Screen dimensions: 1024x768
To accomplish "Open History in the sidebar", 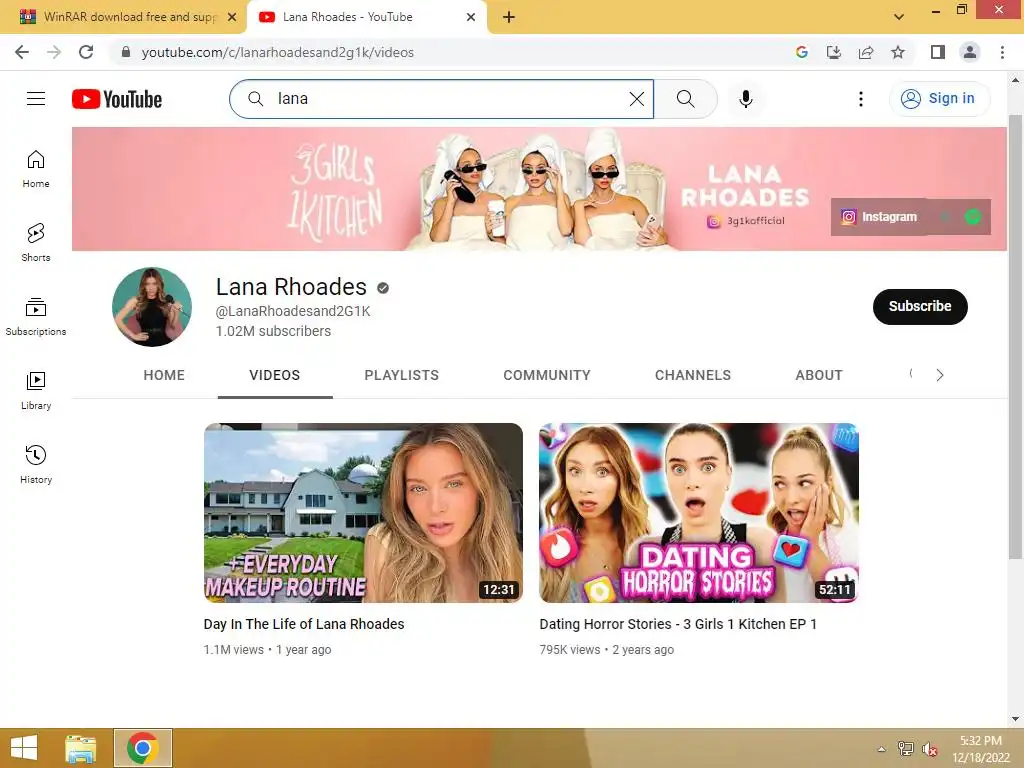I will (36, 464).
